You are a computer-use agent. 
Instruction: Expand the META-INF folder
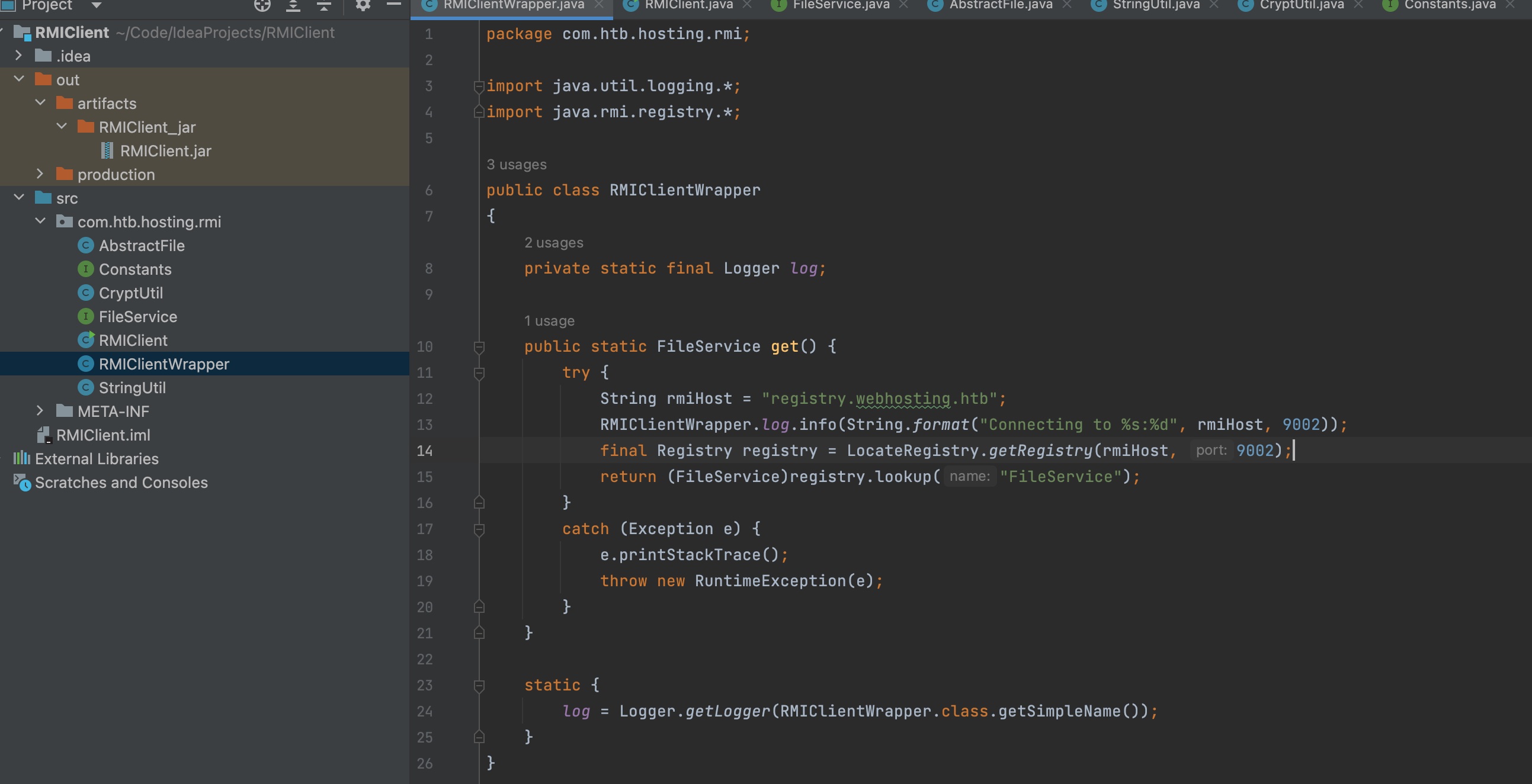click(40, 412)
